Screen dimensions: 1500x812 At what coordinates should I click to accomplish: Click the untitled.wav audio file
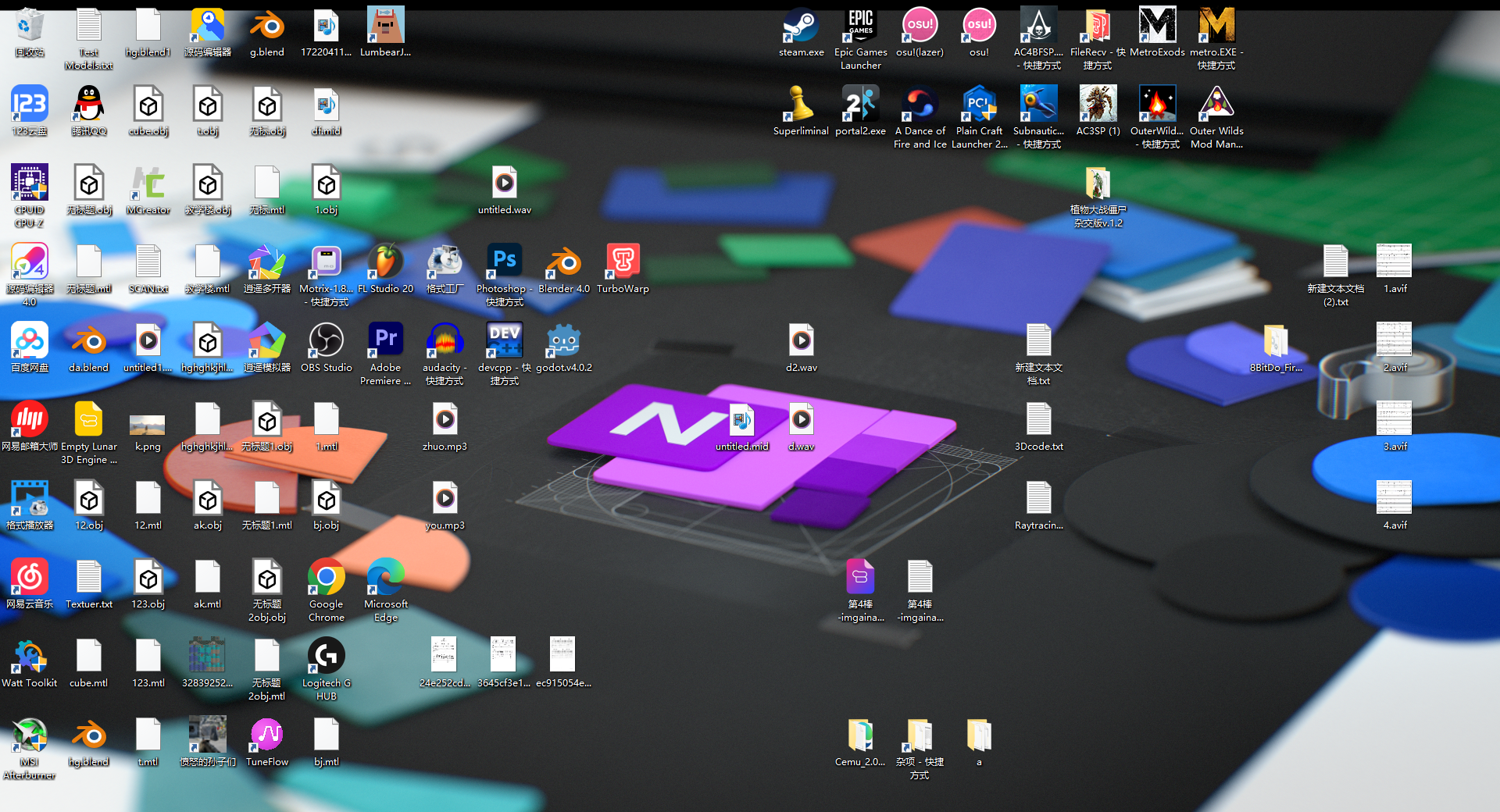(x=505, y=183)
